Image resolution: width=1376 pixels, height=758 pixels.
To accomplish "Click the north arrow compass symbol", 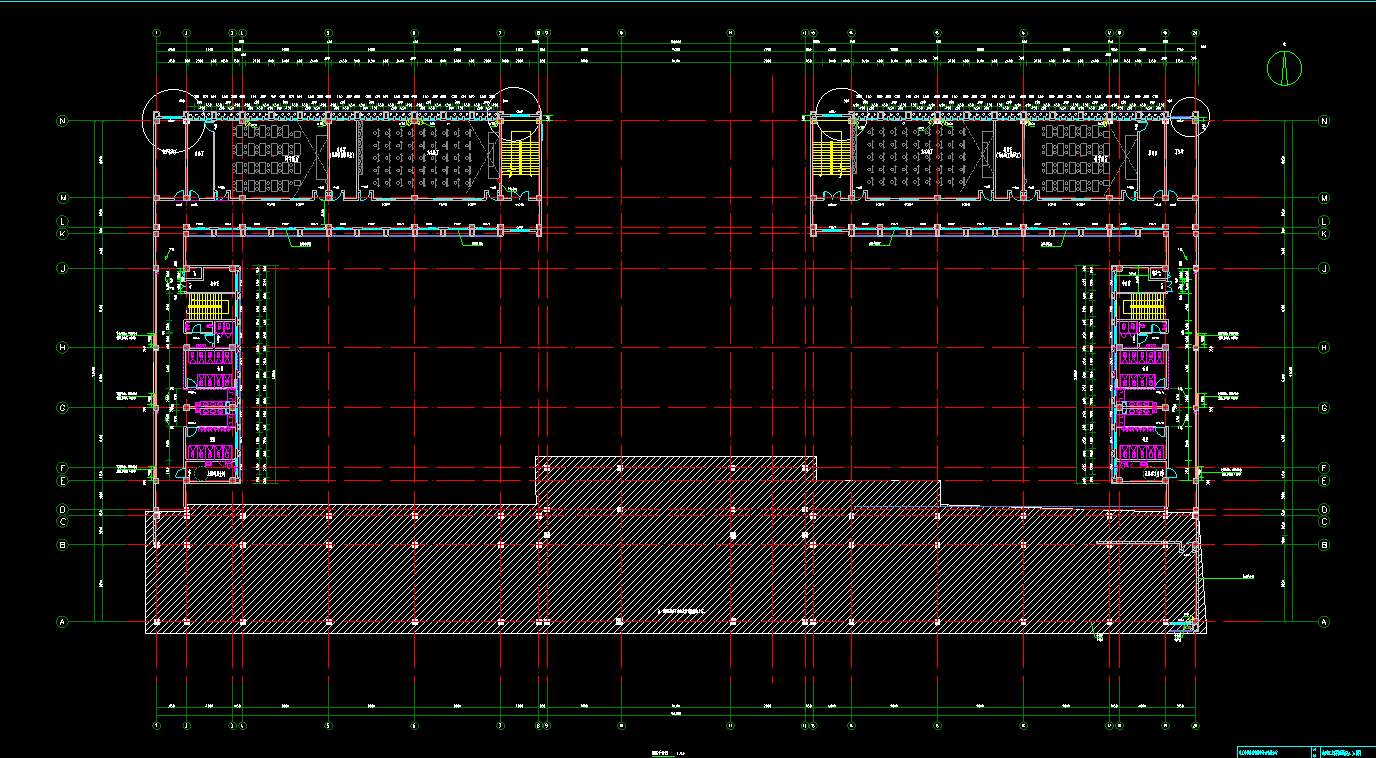I will coord(1284,67).
